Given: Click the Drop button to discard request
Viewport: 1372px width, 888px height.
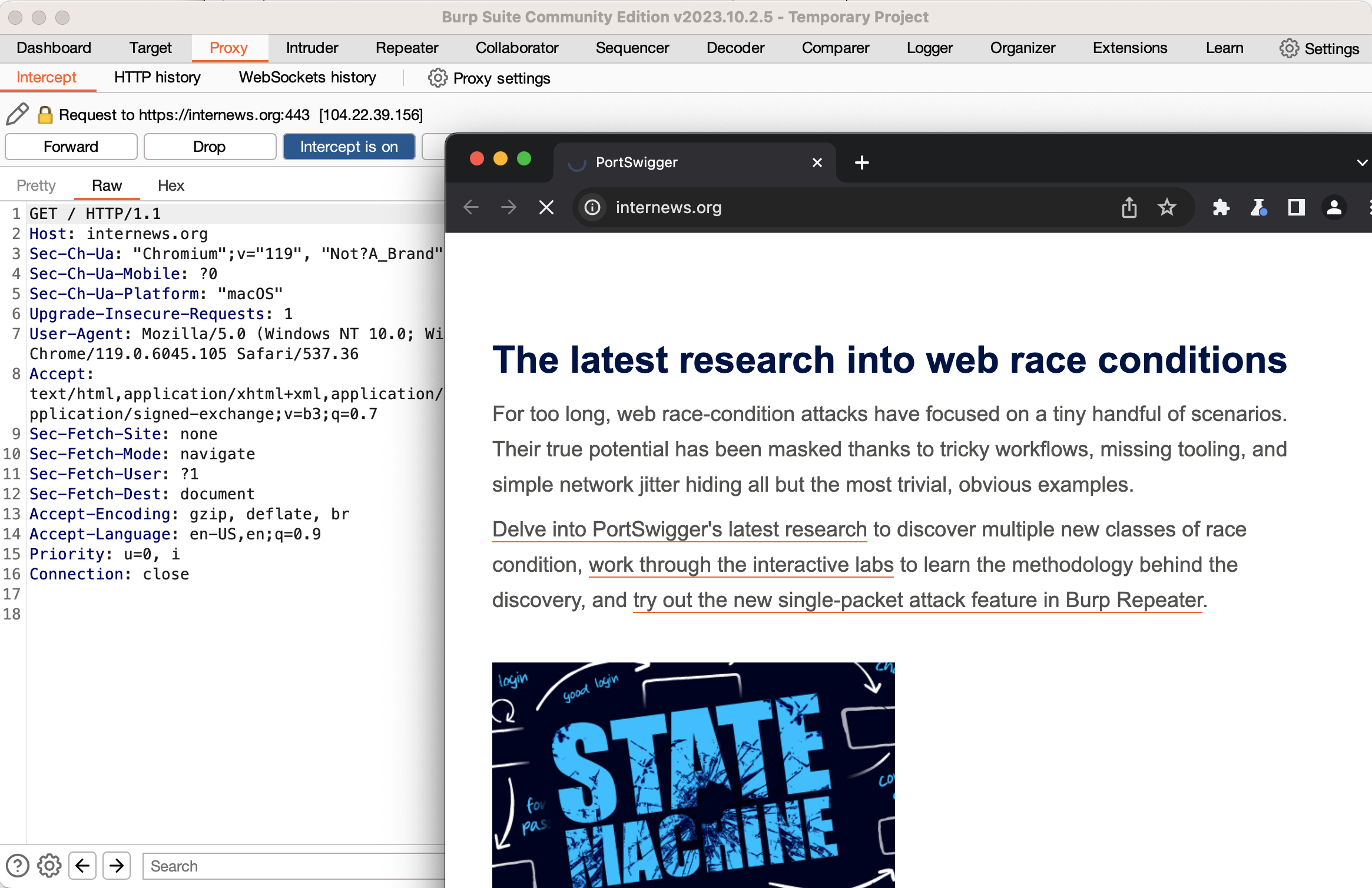Looking at the screenshot, I should pyautogui.click(x=208, y=146).
